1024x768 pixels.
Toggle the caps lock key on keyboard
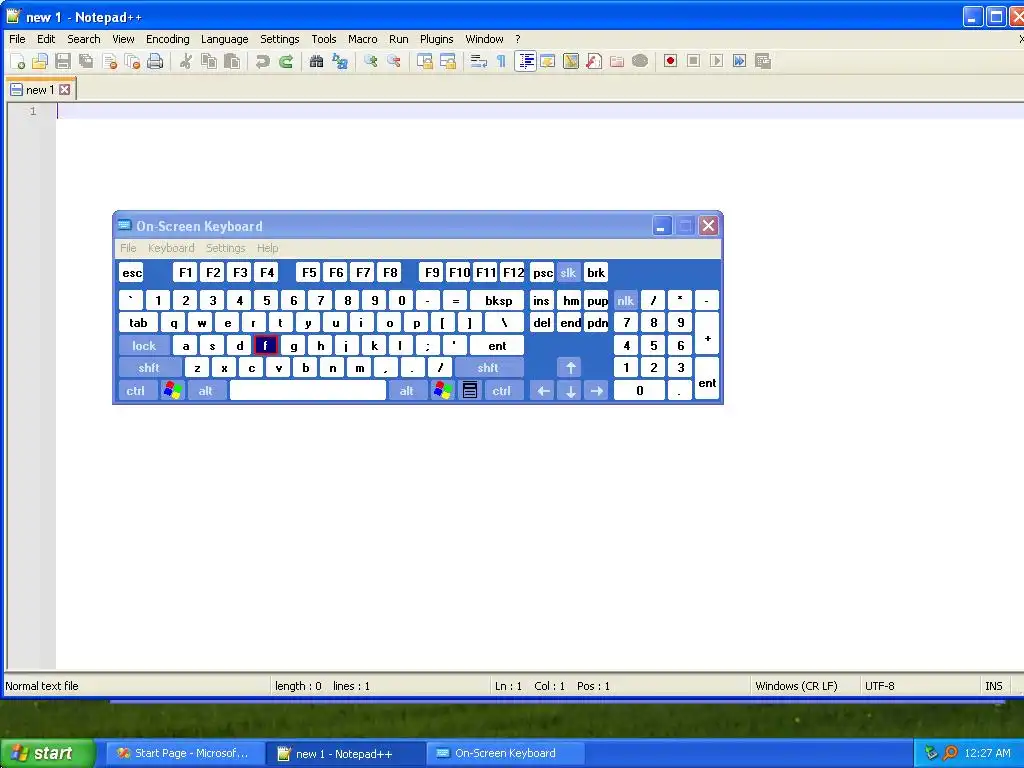click(x=144, y=345)
